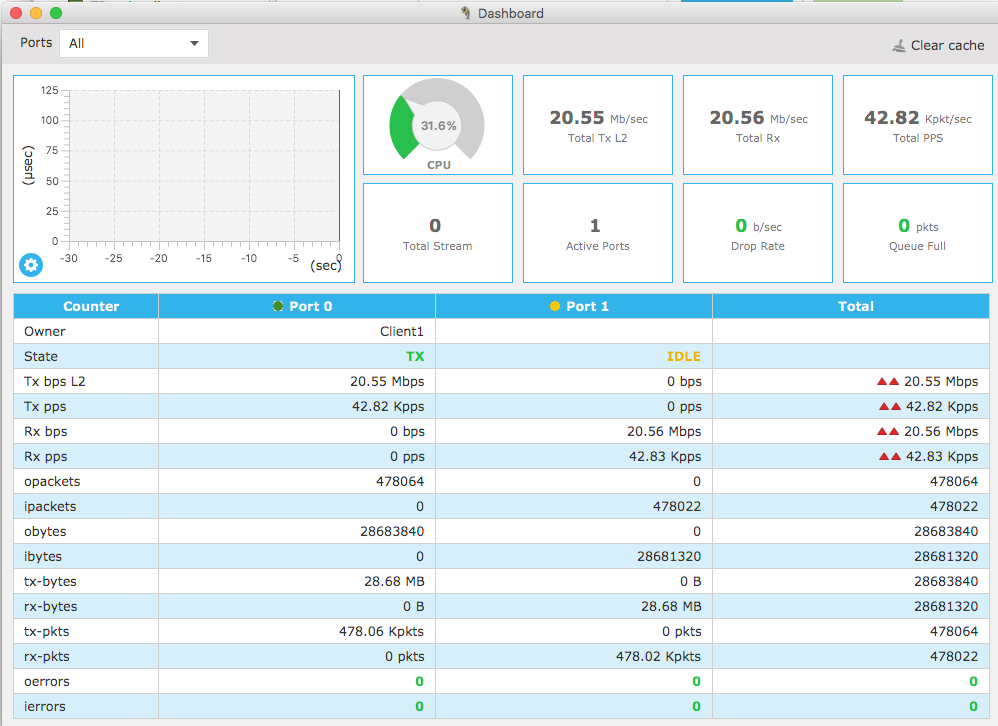Screen dimensions: 998x726
Task: Click Port 1's 28.68 MB rx-bytes value
Action: tap(671, 606)
